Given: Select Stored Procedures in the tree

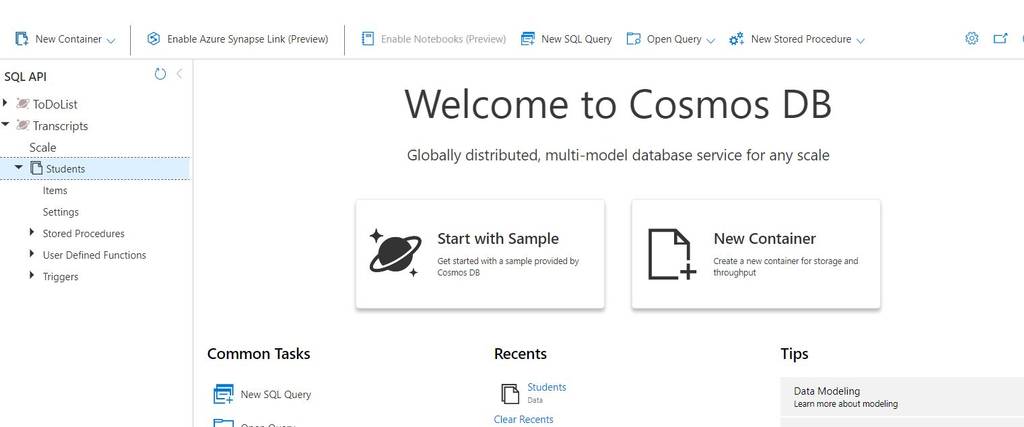Looking at the screenshot, I should tap(84, 234).
